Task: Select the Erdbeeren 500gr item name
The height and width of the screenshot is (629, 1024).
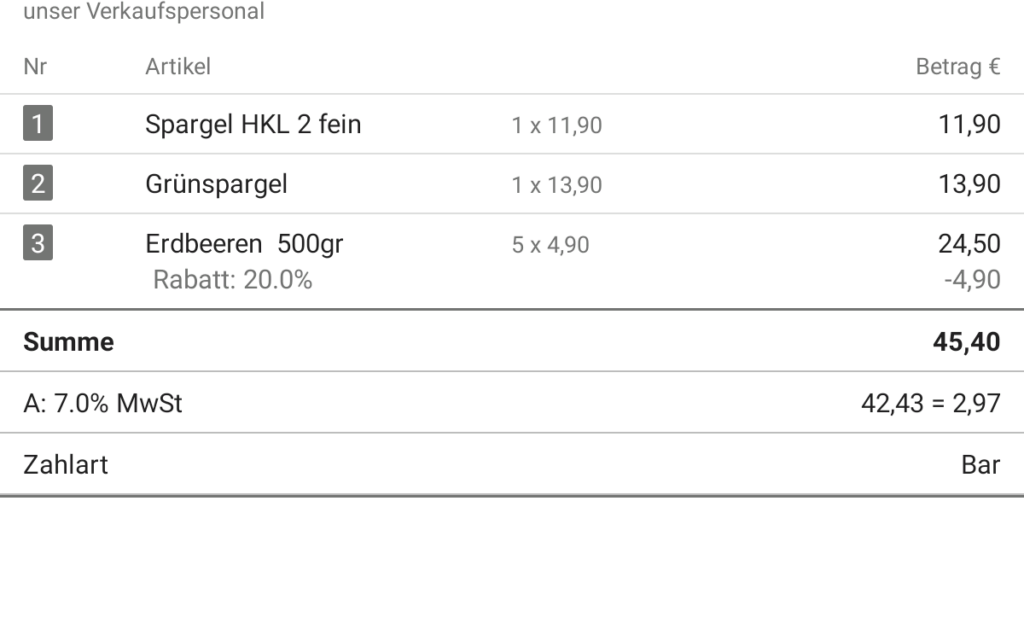Action: pyautogui.click(x=244, y=244)
